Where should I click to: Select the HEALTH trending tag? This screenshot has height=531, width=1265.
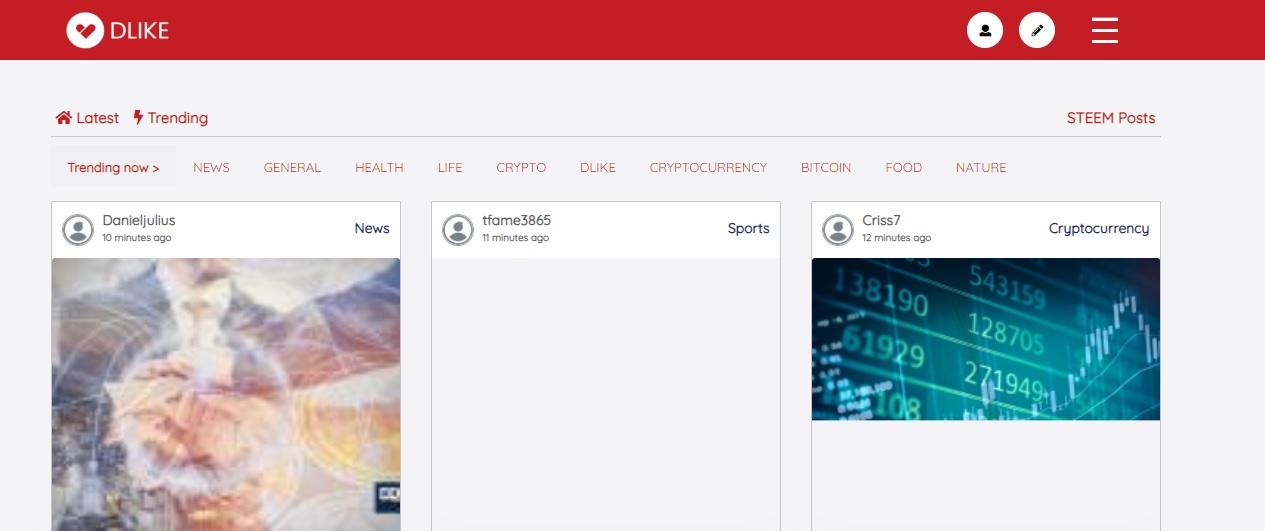379,168
